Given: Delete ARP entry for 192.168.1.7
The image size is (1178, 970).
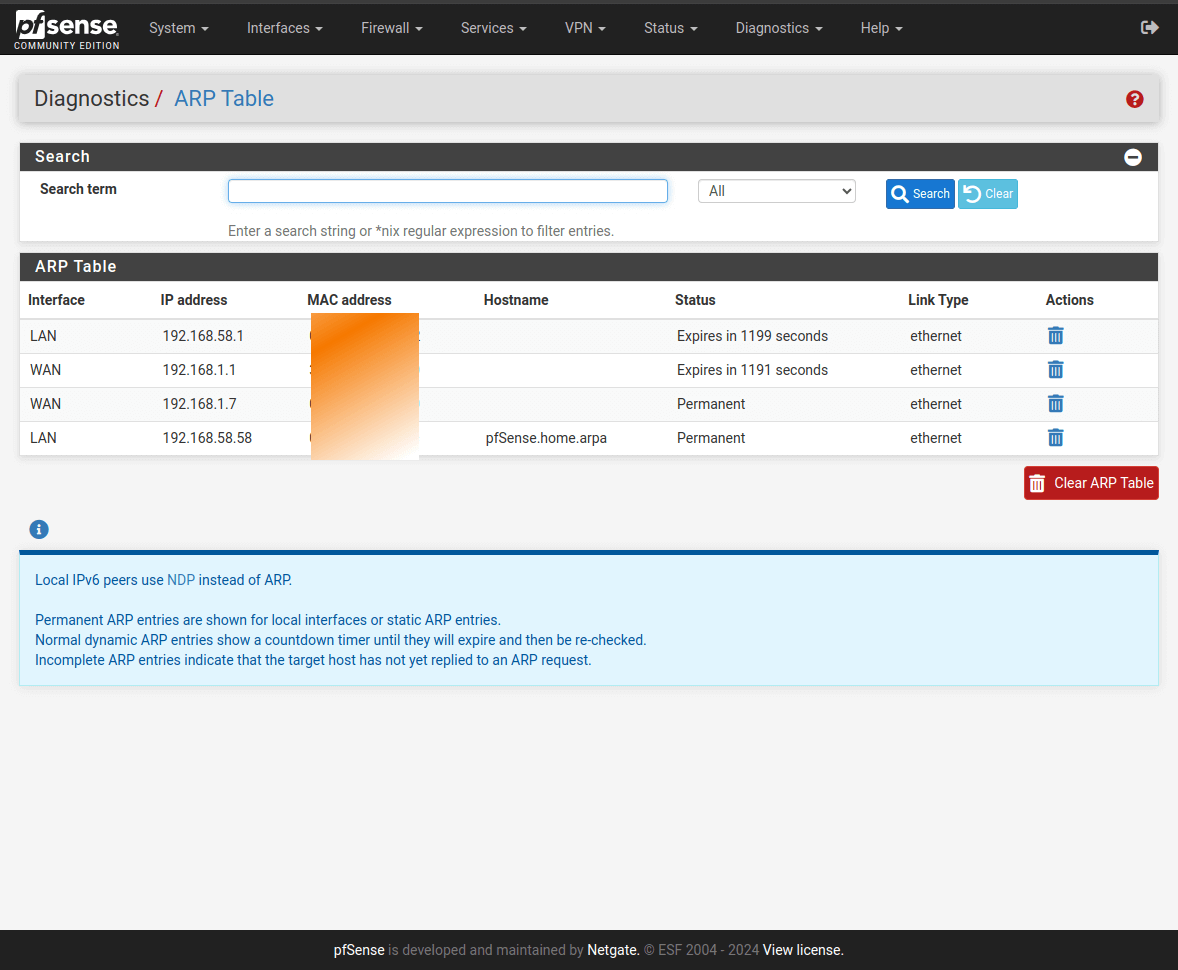Looking at the screenshot, I should (x=1055, y=404).
